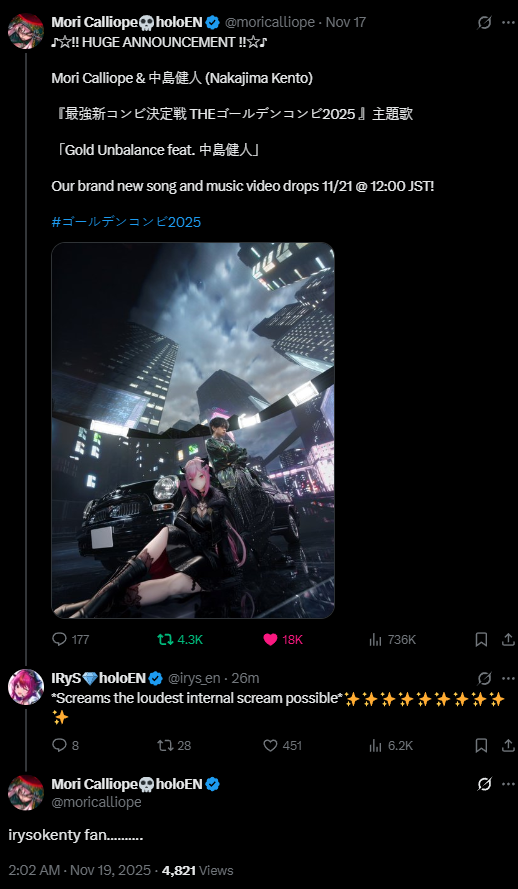
Task: Open Grok icon on the top tweet
Action: 484,23
